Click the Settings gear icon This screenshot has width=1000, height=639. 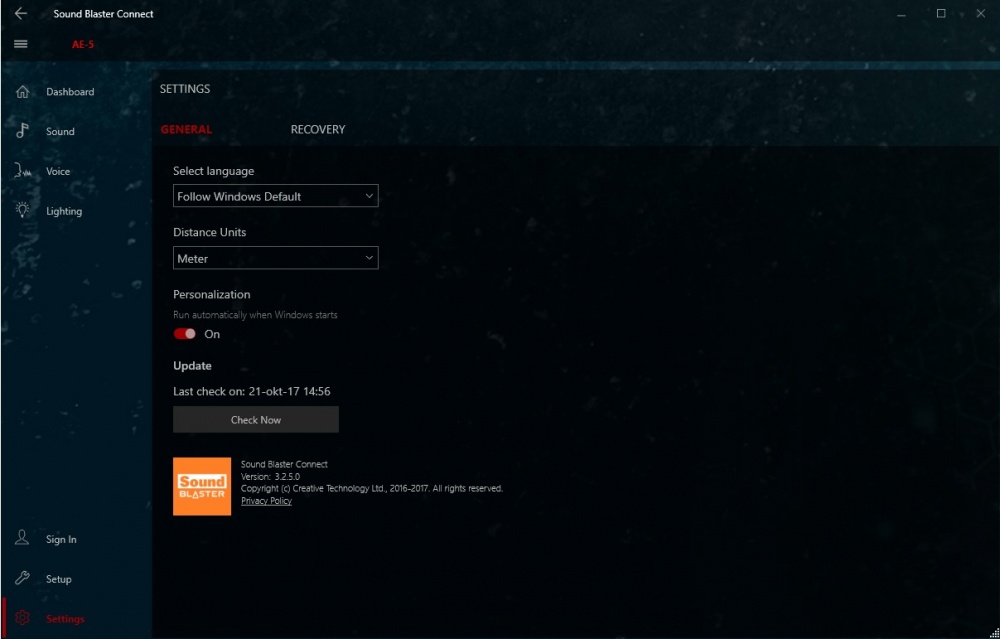pos(22,618)
